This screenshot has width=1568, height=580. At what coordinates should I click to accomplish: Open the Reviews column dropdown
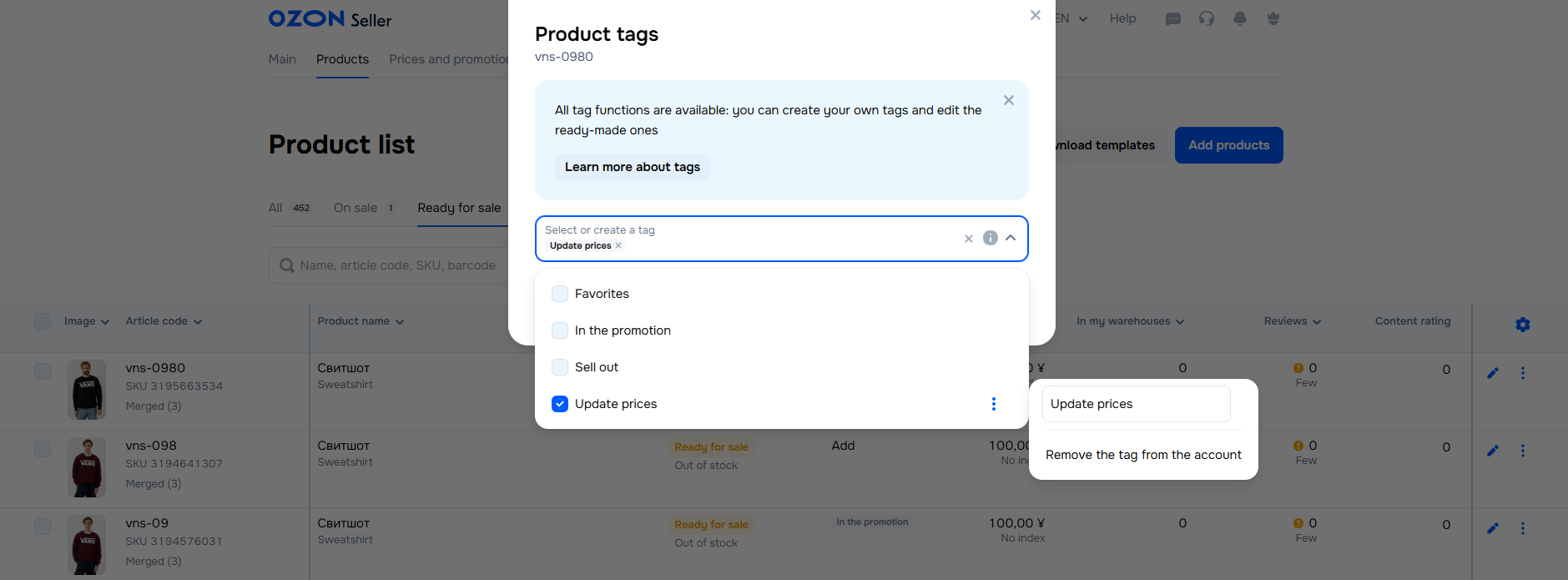(1292, 321)
